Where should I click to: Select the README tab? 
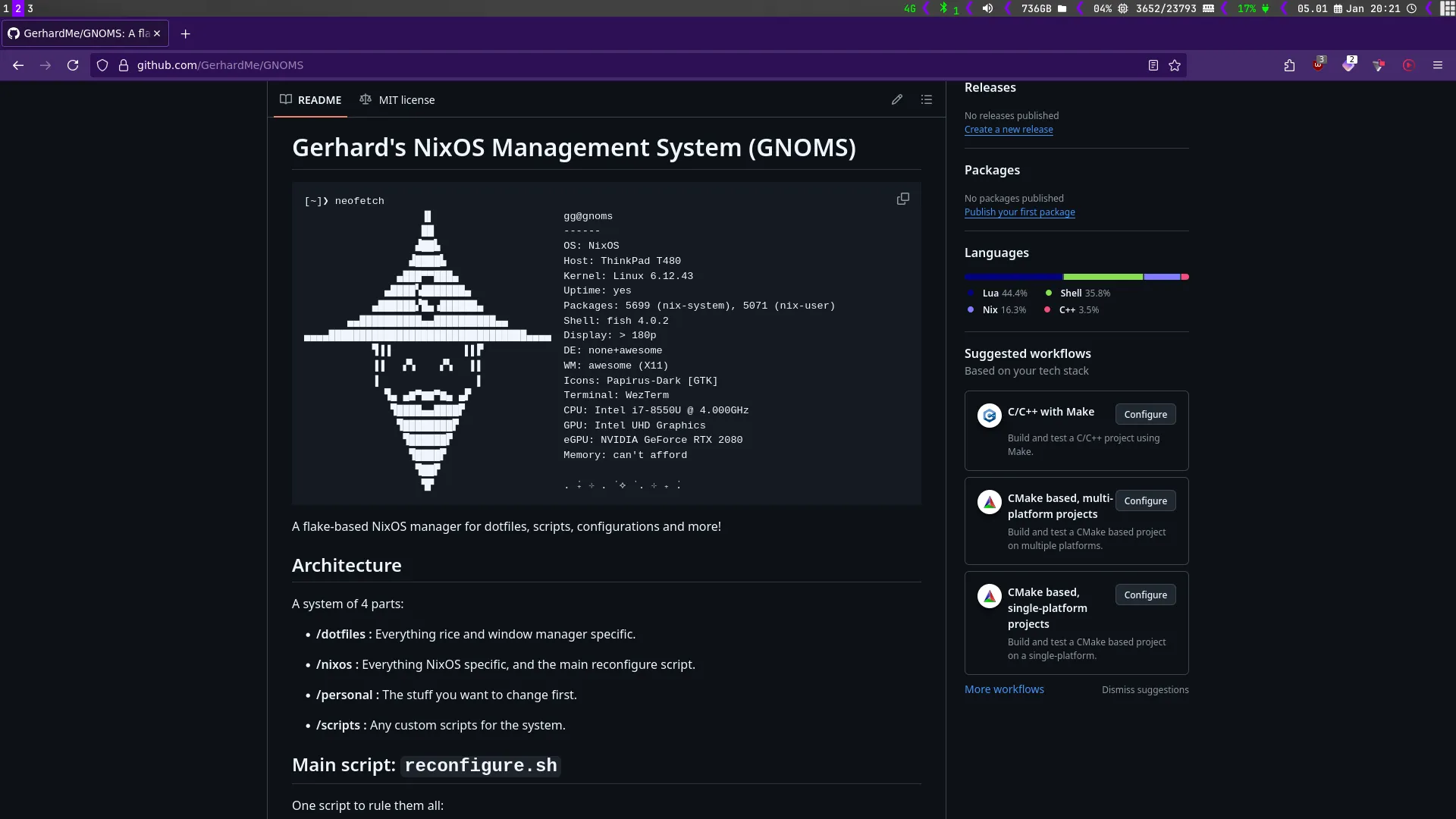pos(310,99)
